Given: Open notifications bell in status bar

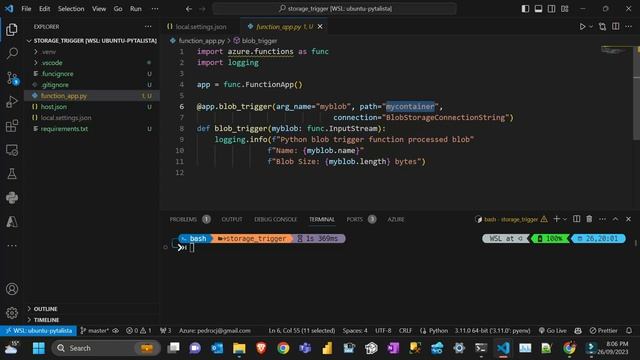Looking at the screenshot, I should [629, 331].
